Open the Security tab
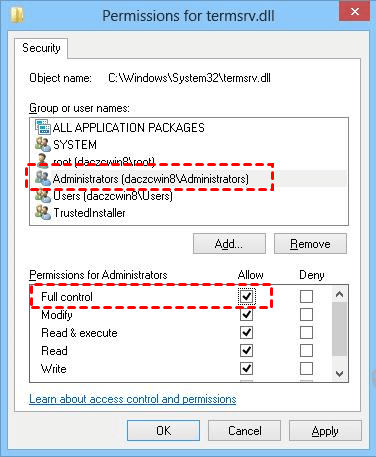 click(41, 48)
